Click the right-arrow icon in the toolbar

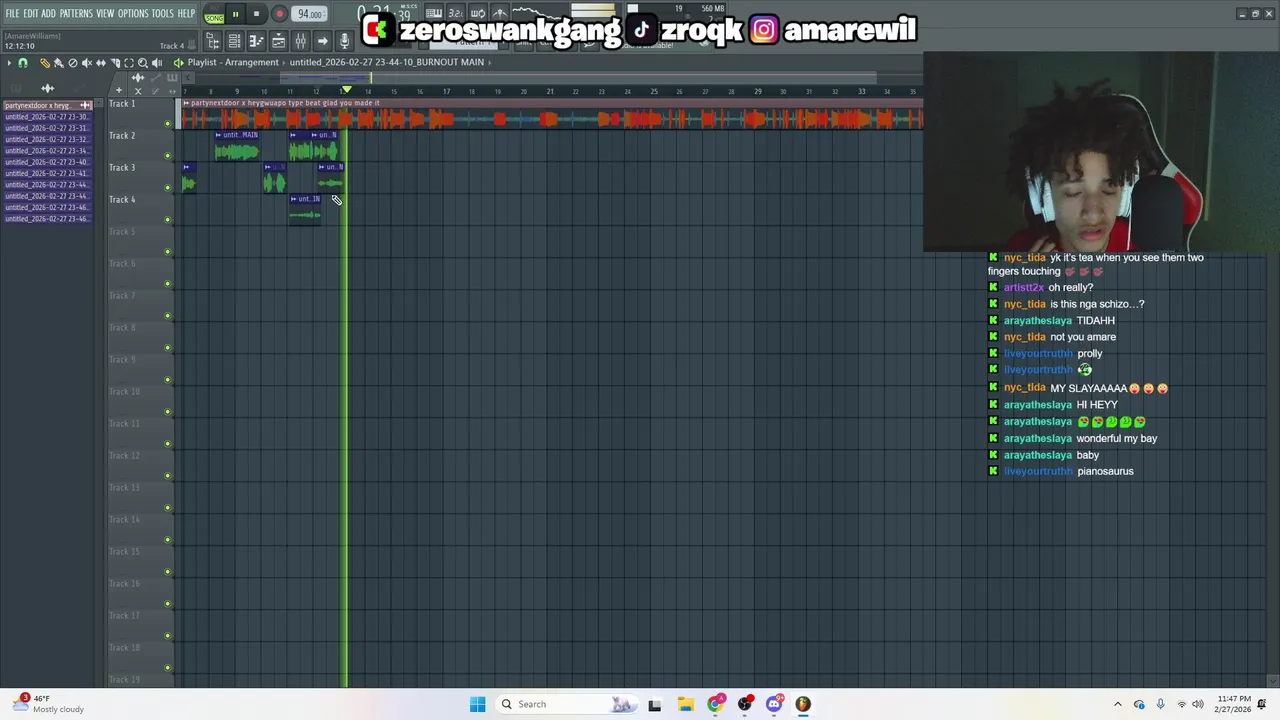tap(322, 41)
